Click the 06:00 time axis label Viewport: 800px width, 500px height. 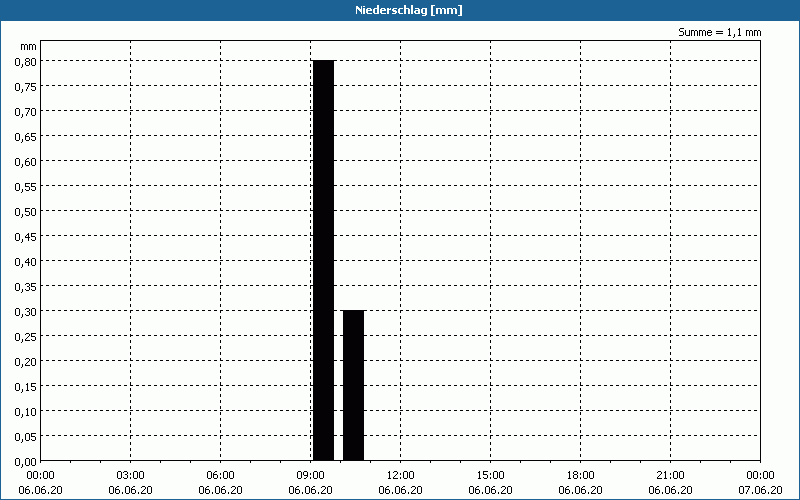220,476
